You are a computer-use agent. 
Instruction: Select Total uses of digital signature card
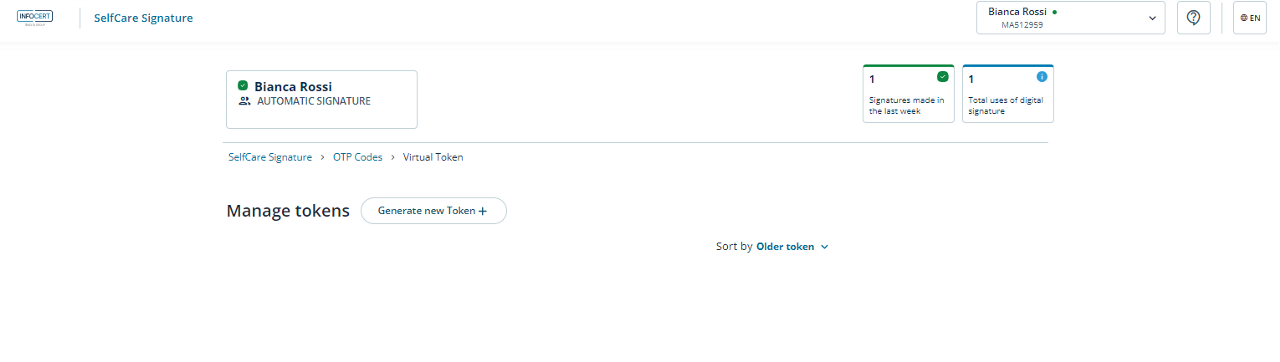coord(1008,93)
